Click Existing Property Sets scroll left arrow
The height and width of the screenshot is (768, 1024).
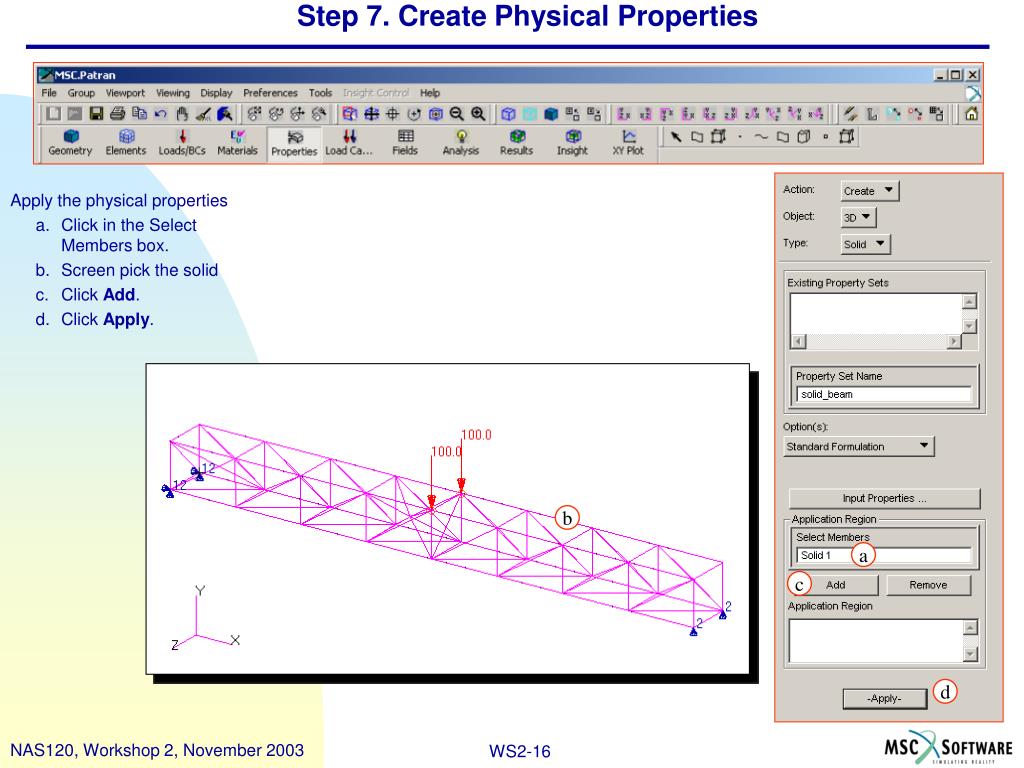pos(798,341)
